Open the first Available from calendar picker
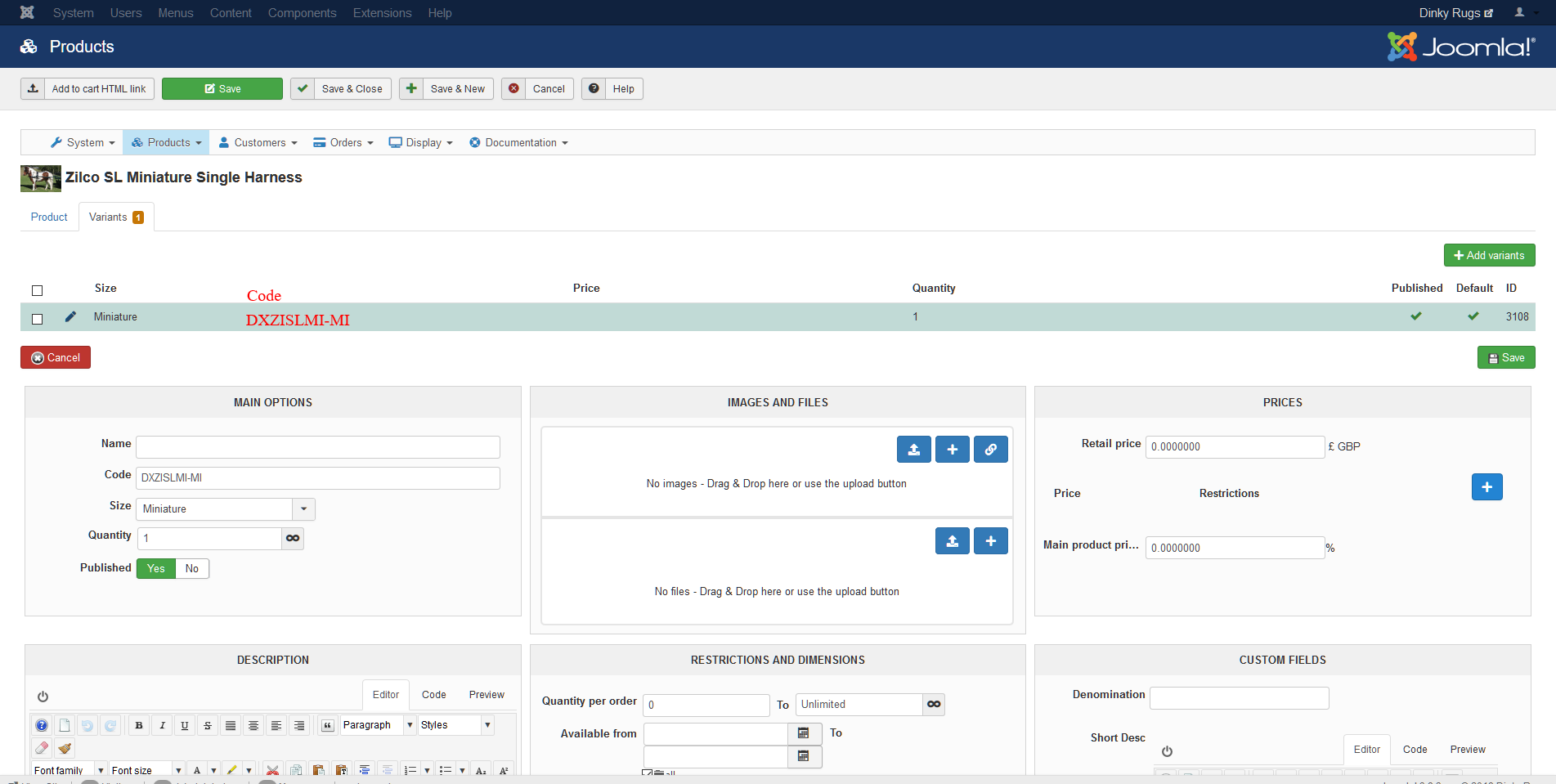 tap(804, 733)
